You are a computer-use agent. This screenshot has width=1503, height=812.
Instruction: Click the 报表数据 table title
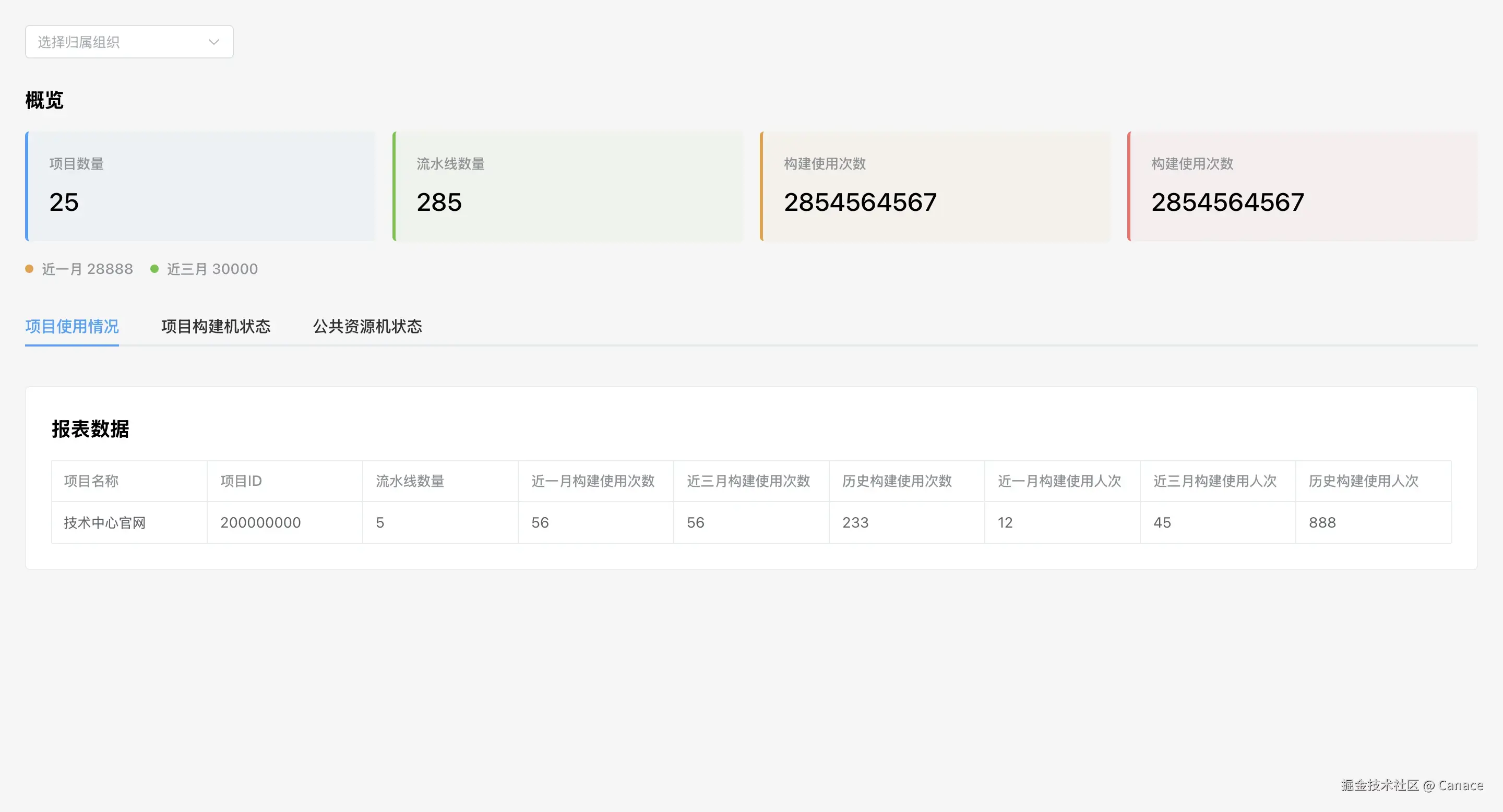(x=91, y=429)
